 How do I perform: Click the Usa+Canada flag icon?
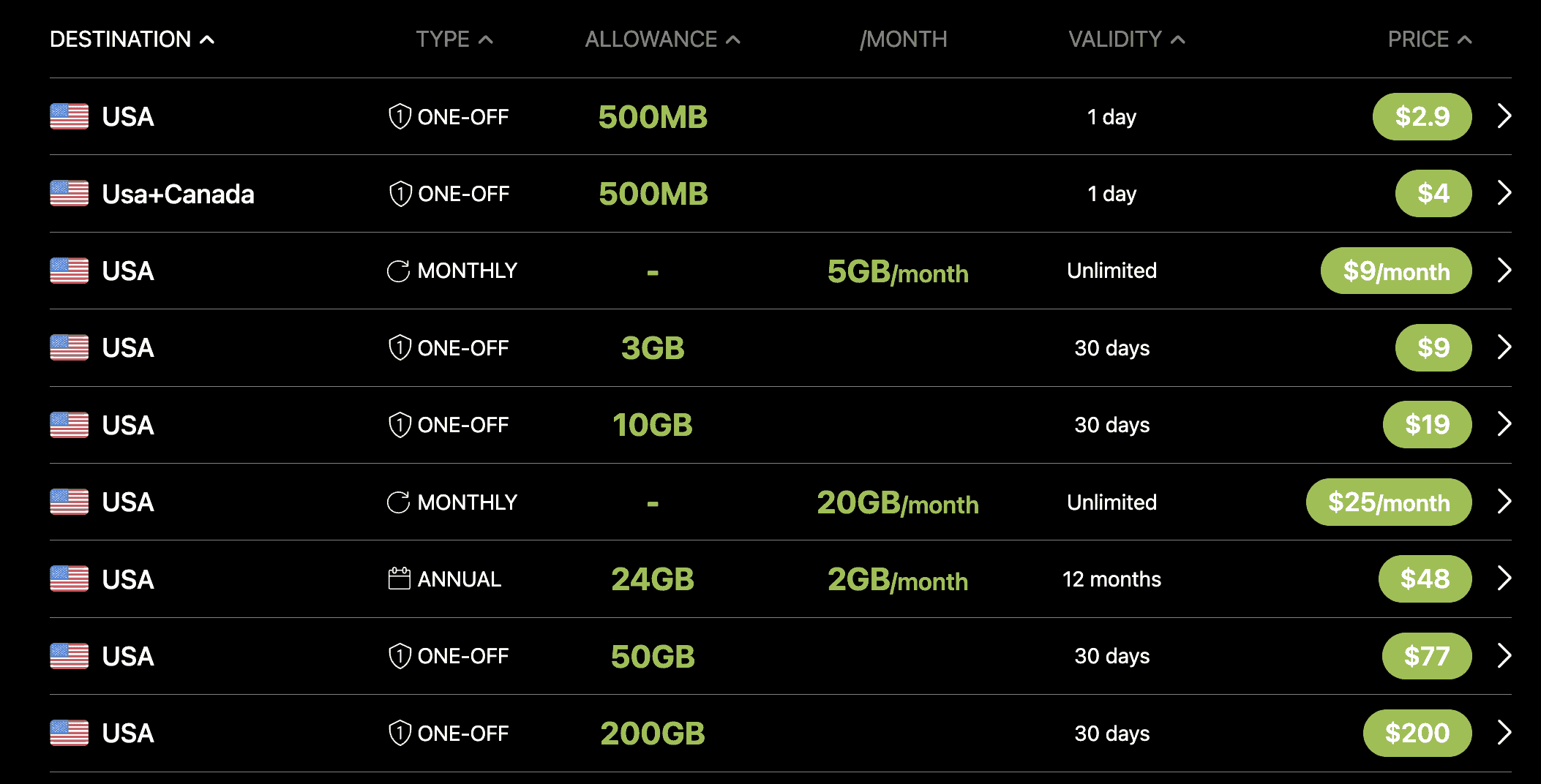(x=70, y=194)
